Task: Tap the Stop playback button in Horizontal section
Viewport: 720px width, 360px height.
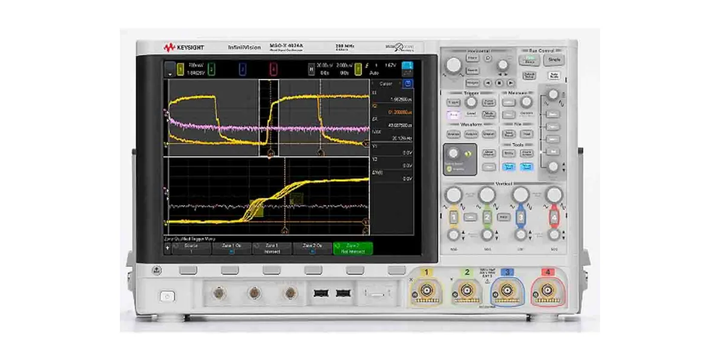Action: [x=498, y=83]
